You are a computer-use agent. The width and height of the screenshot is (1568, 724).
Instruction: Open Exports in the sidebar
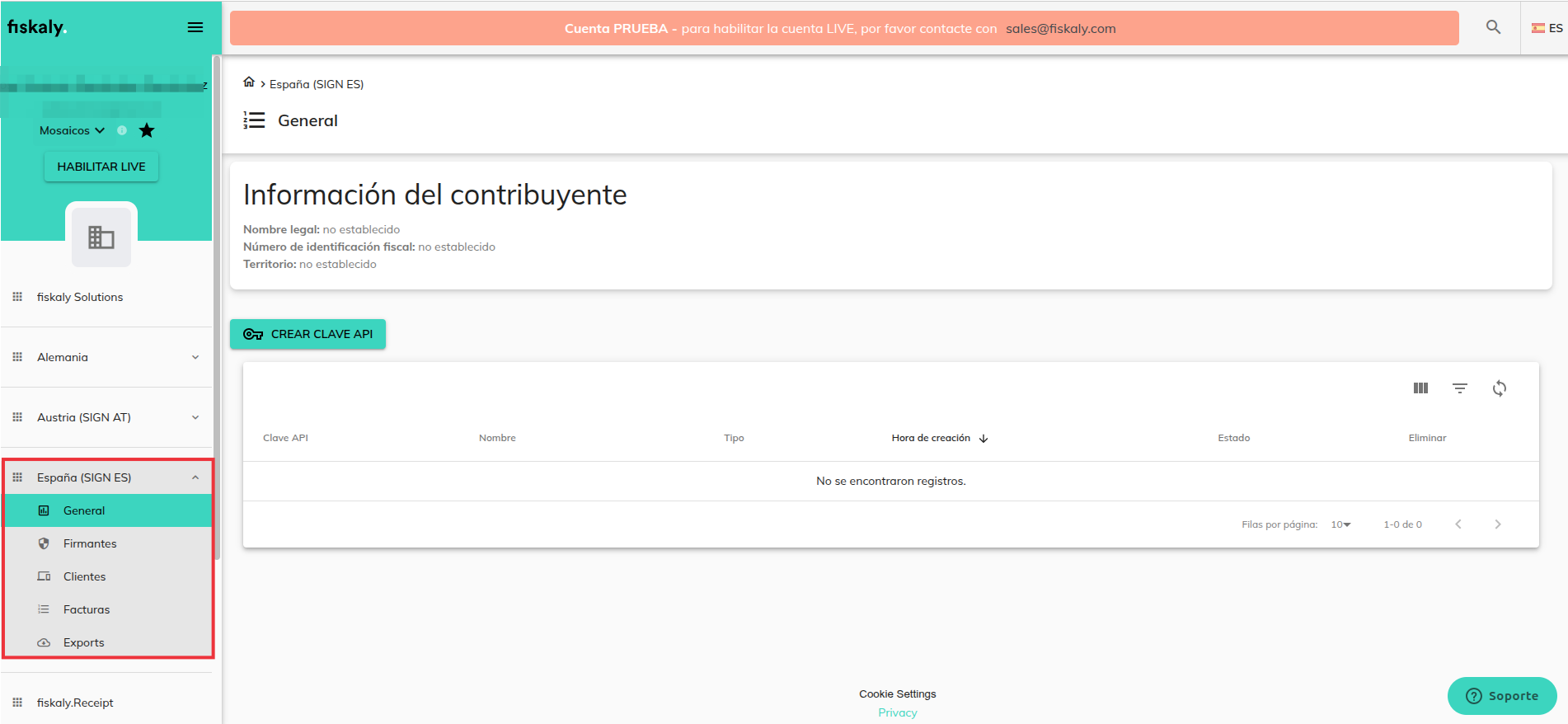pos(108,642)
